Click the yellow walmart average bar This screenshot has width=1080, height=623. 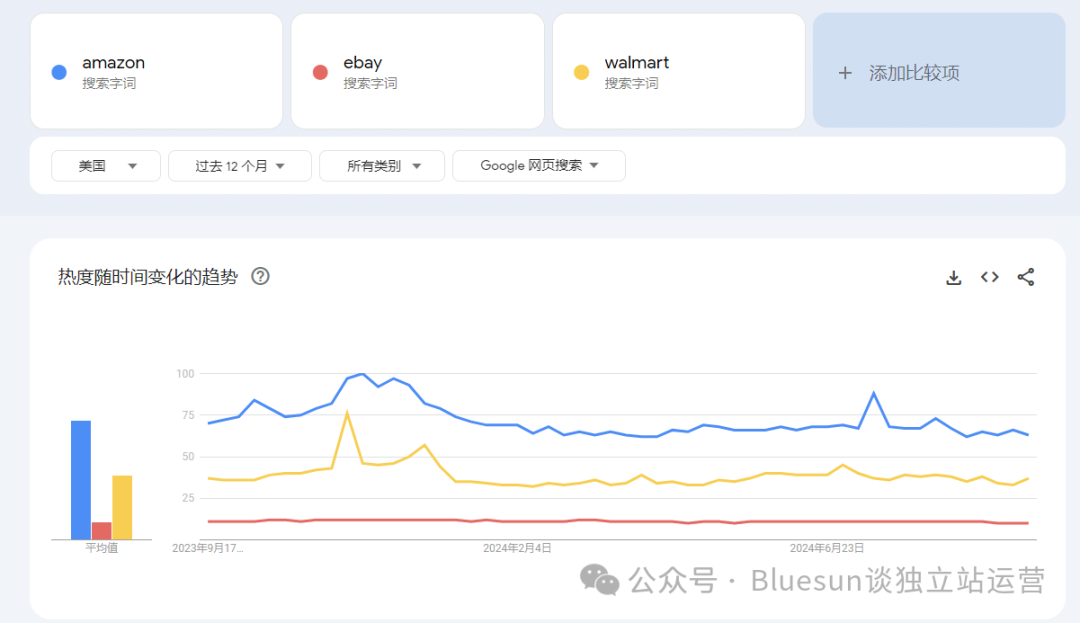[122, 507]
